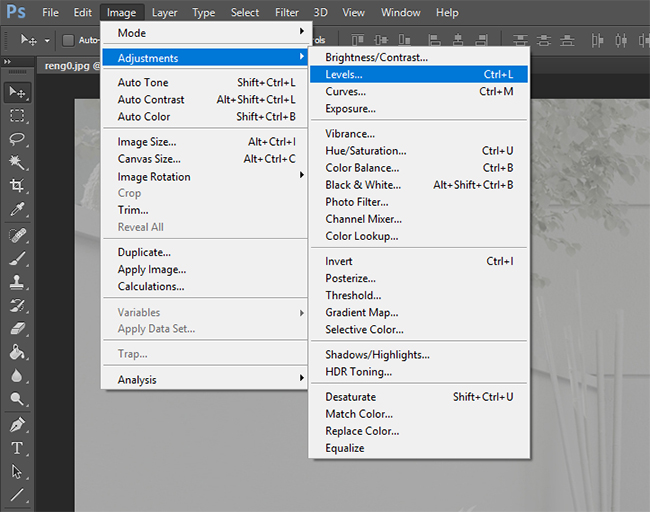Choose Hue/Saturation adjustment
The image size is (650, 512).
pos(419,150)
